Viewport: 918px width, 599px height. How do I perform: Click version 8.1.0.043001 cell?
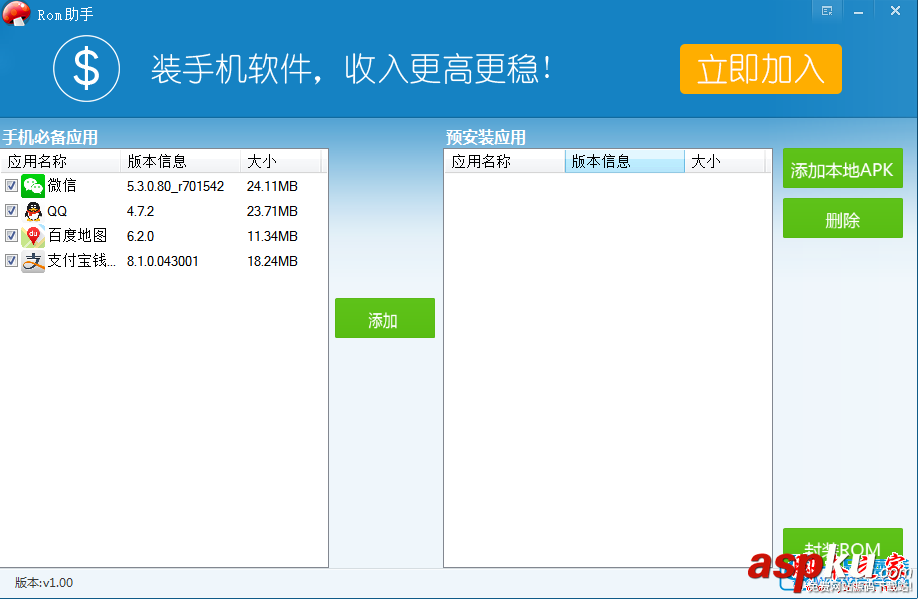pos(163,261)
